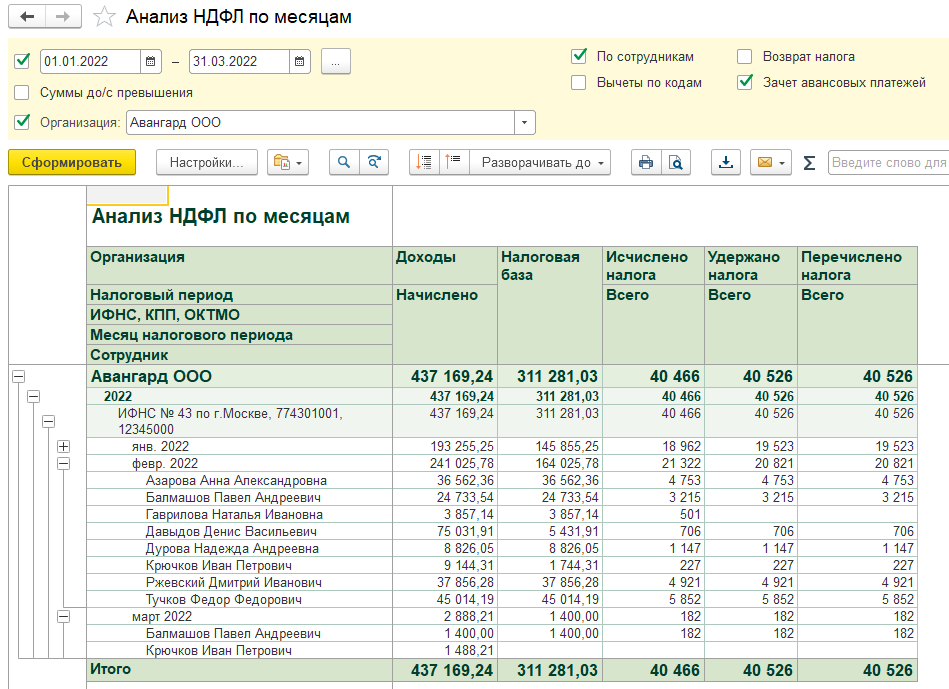Add report to favorites with star icon
This screenshot has width=949, height=689.
[x=103, y=17]
